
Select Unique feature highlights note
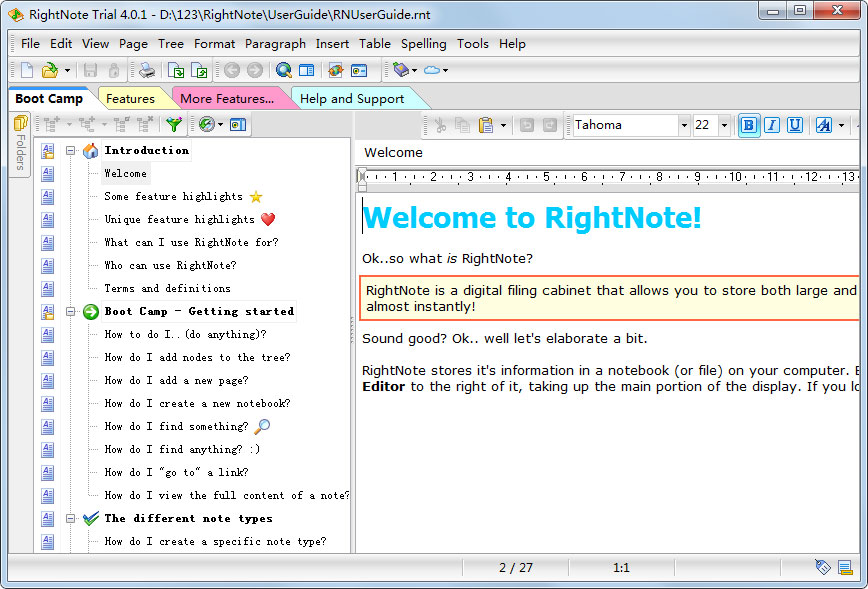pyautogui.click(x=179, y=220)
